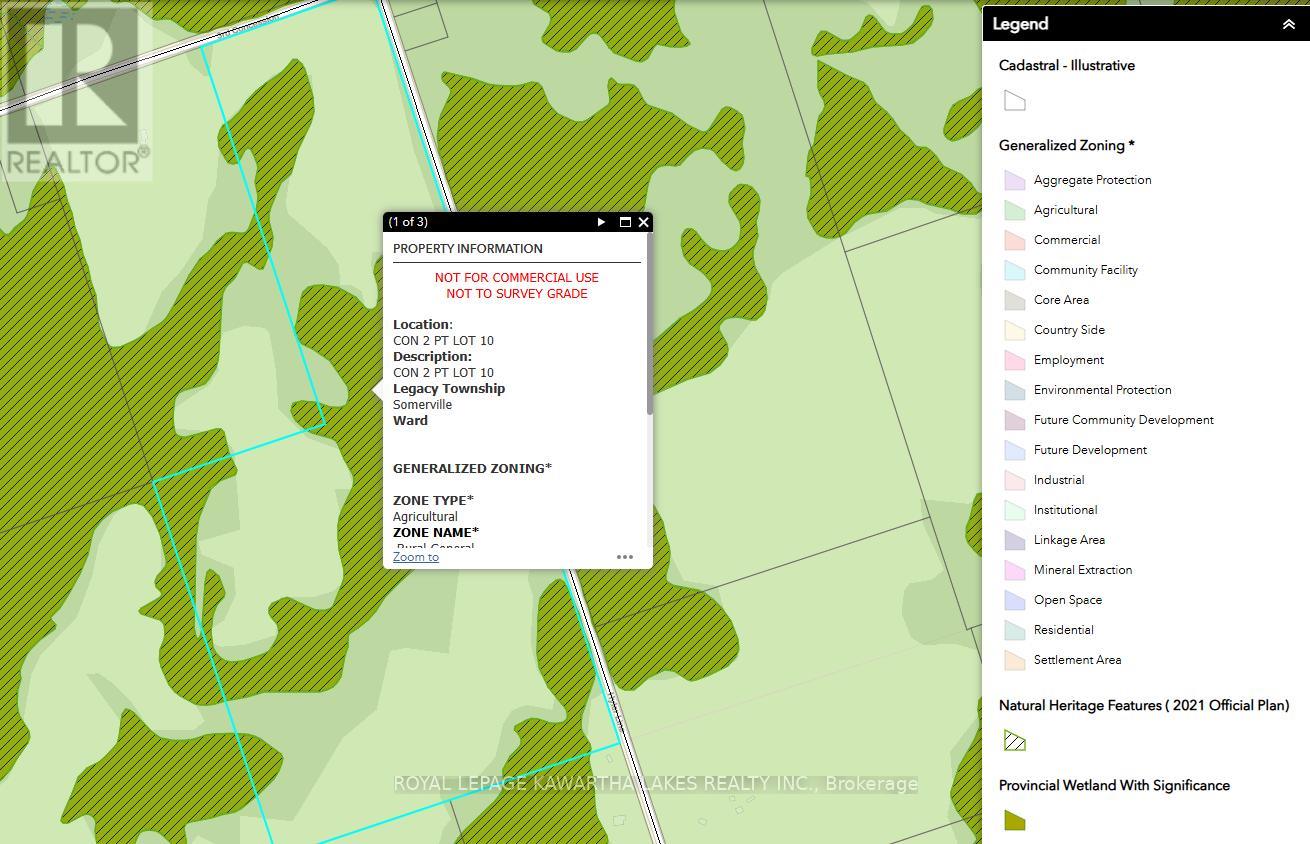
Task: Click the Cadastral Illustrative legend symbol
Action: (x=1015, y=101)
